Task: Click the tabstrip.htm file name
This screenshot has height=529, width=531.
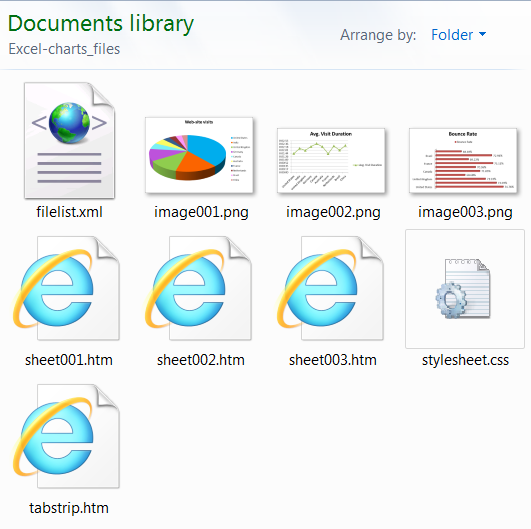Action: click(x=69, y=508)
